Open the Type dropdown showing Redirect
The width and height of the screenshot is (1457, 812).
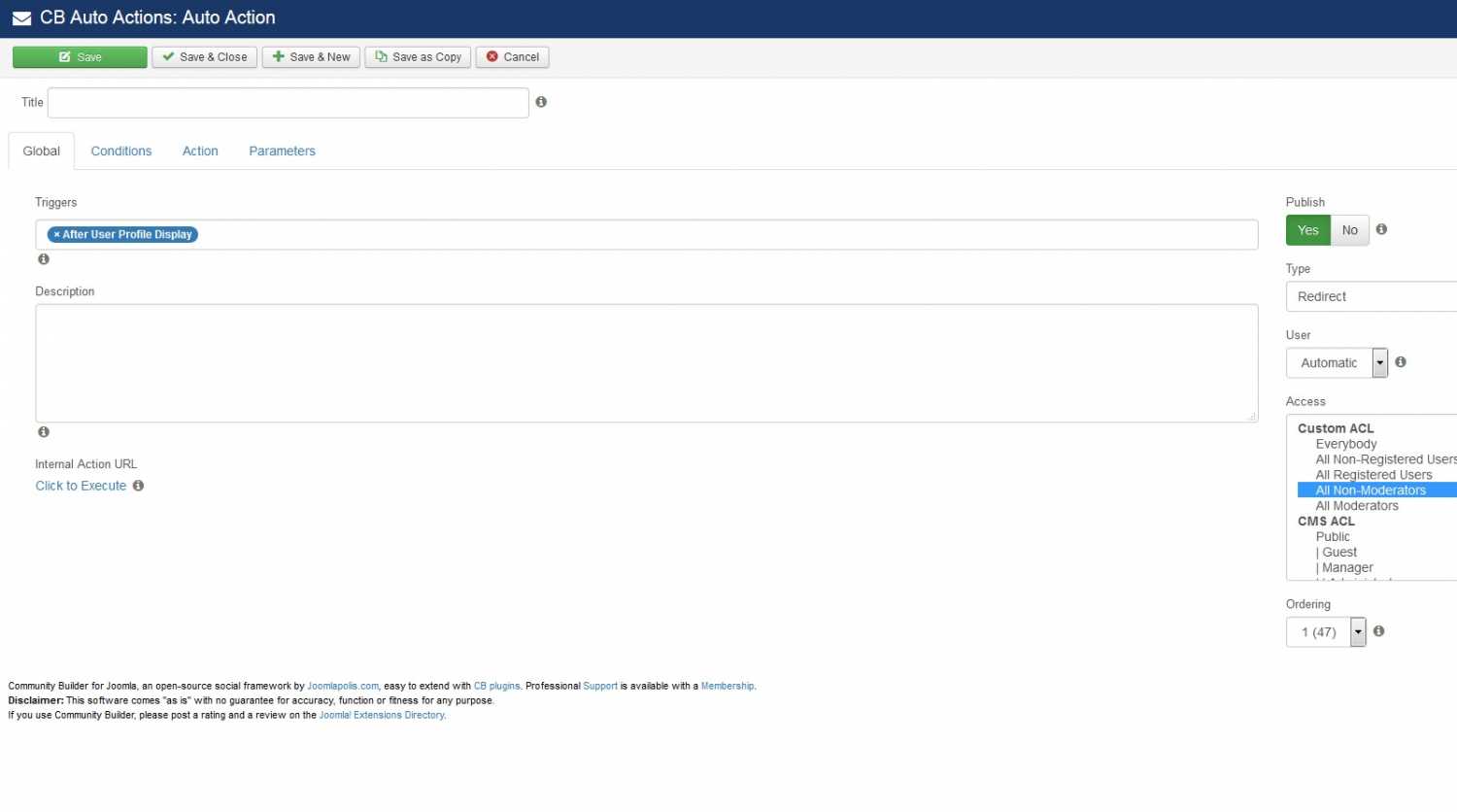pos(1371,296)
